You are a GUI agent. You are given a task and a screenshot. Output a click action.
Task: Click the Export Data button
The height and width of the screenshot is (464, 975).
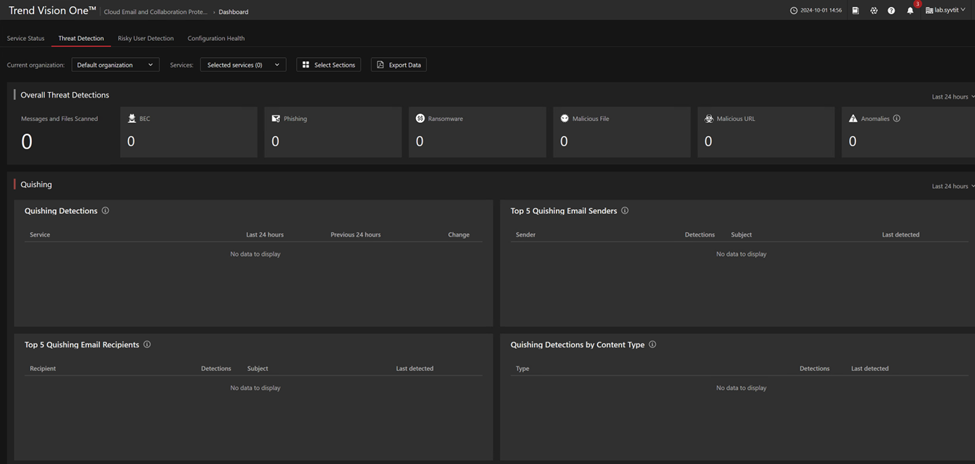click(x=399, y=65)
